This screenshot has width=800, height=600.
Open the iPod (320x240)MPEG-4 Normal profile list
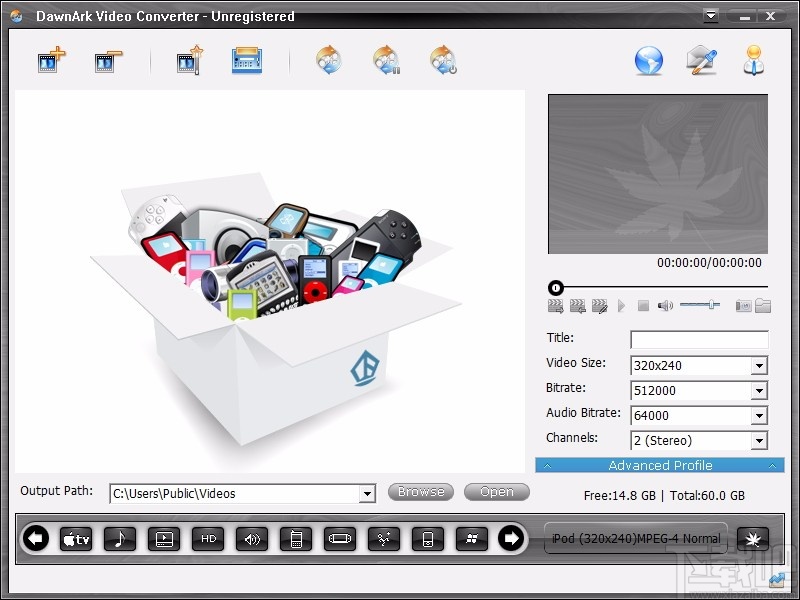(635, 538)
